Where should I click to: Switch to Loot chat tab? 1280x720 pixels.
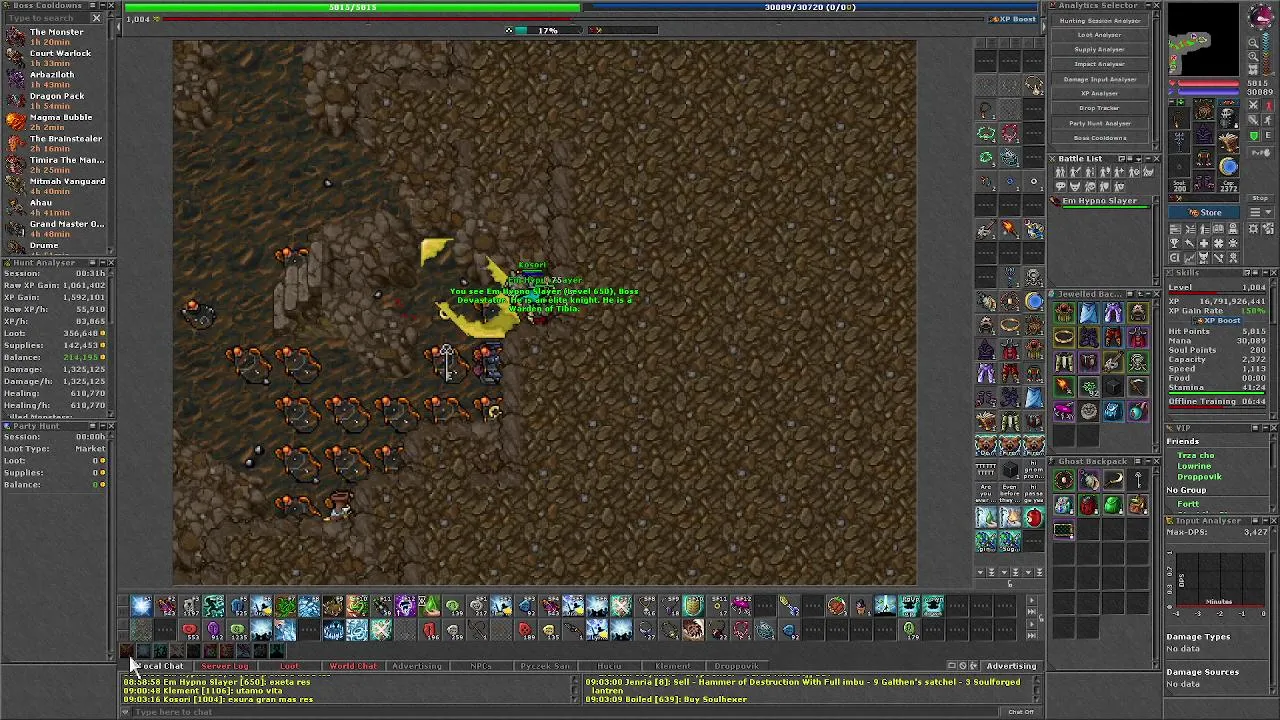pyautogui.click(x=289, y=666)
